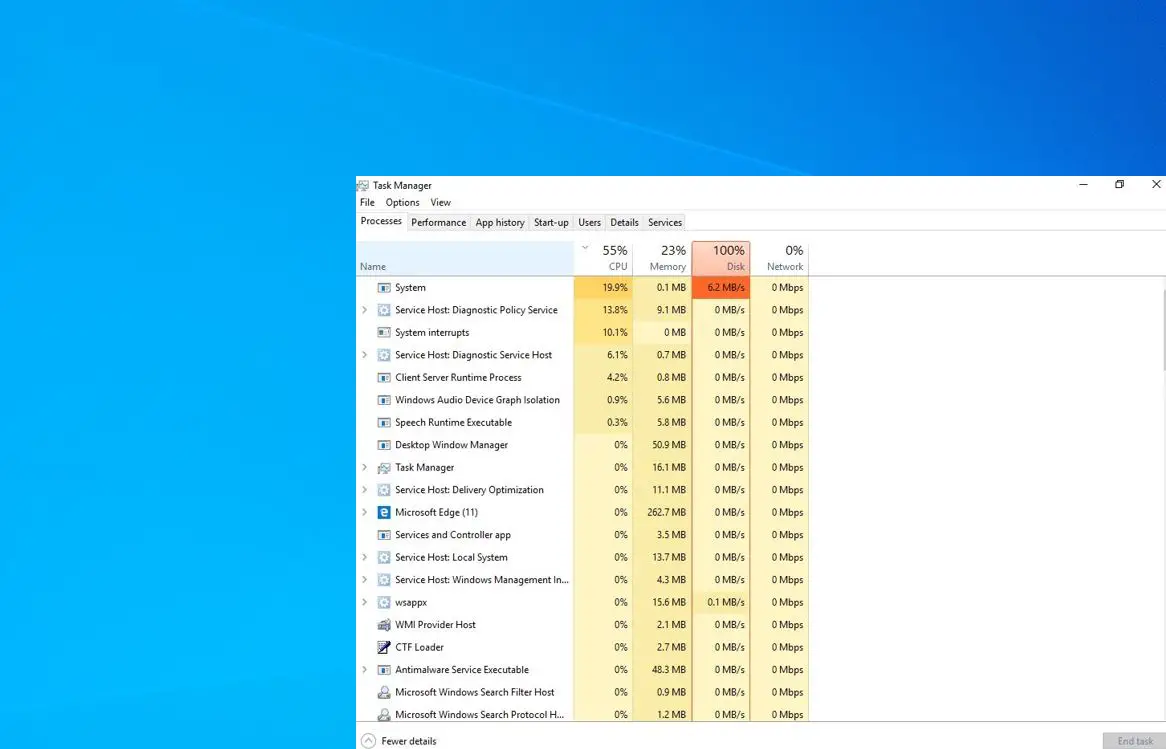Click the wsappx process icon
This screenshot has width=1166, height=749.
click(384, 602)
